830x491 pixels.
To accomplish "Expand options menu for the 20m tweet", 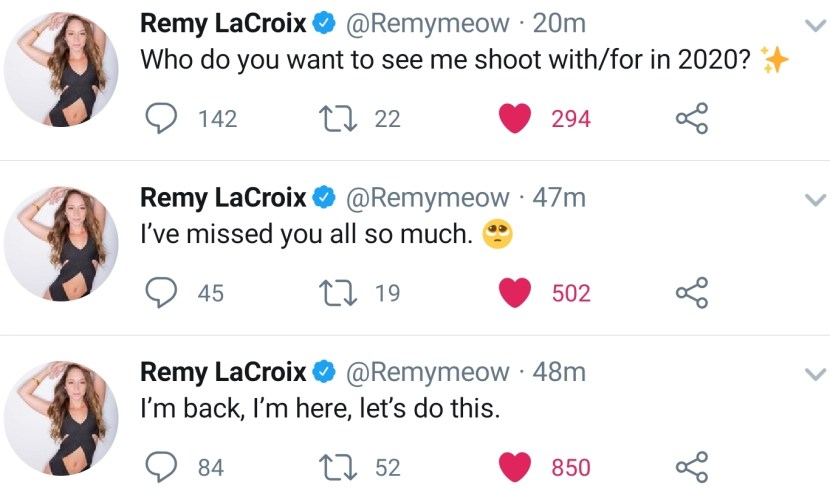I will click(x=815, y=24).
